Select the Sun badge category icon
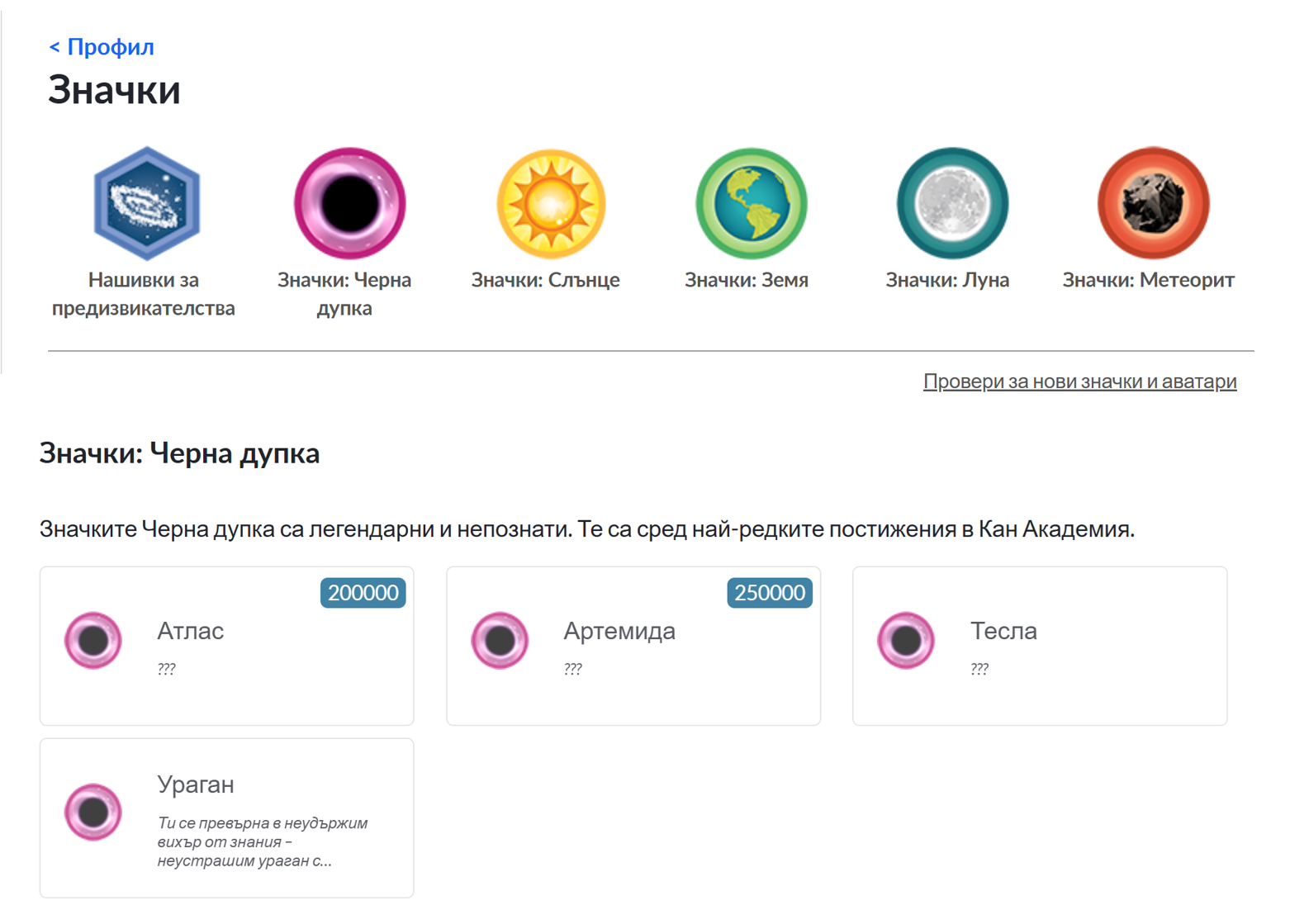The width and height of the screenshot is (1290, 924). pos(551,203)
